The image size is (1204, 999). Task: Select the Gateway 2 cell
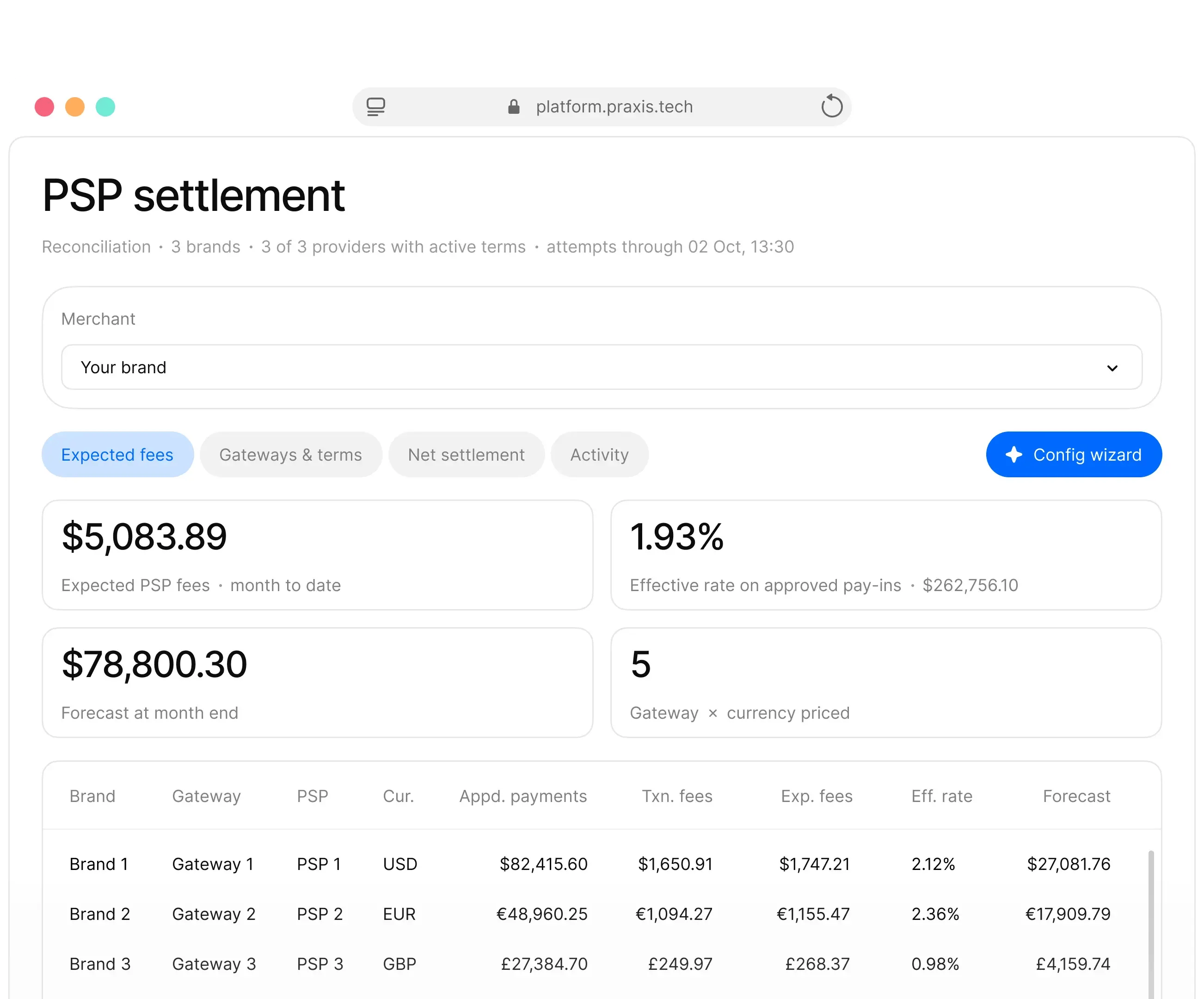tap(214, 914)
